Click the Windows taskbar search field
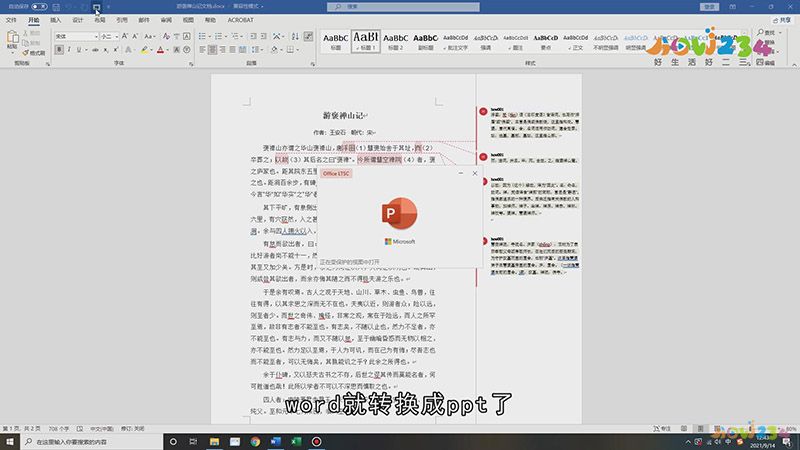The image size is (800, 450). 92,441
